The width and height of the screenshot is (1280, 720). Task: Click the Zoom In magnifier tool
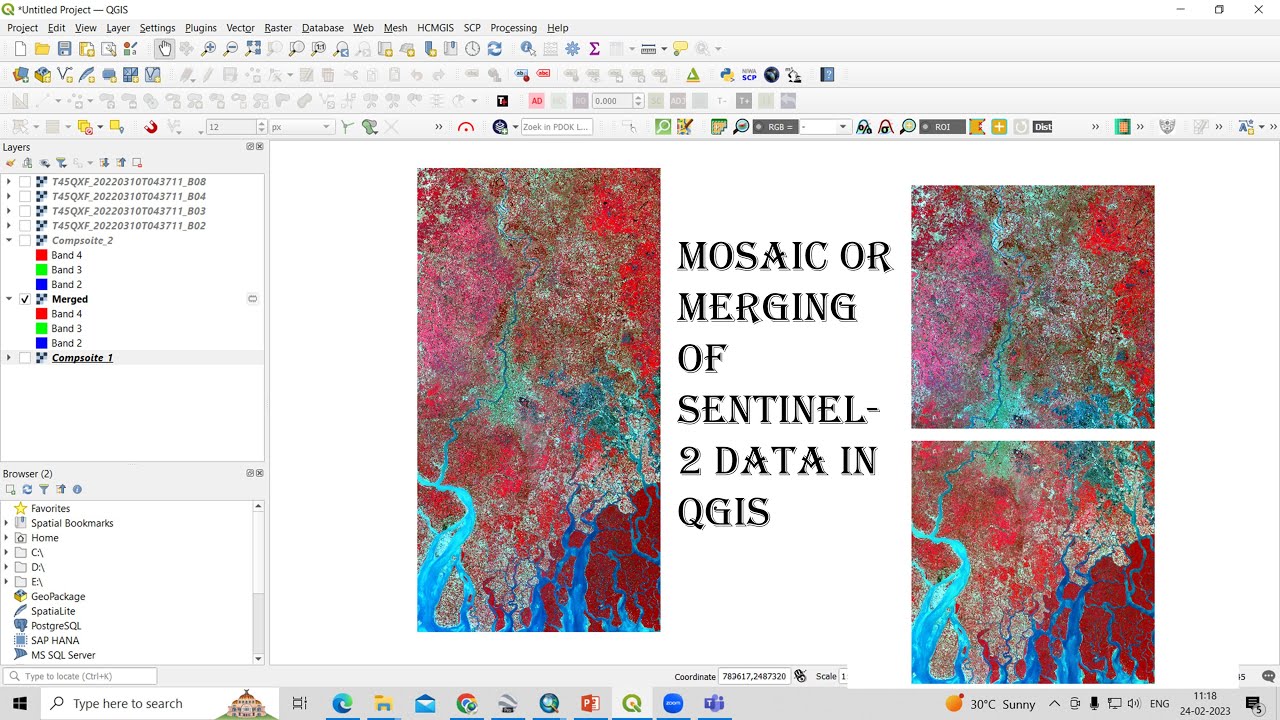[x=209, y=48]
